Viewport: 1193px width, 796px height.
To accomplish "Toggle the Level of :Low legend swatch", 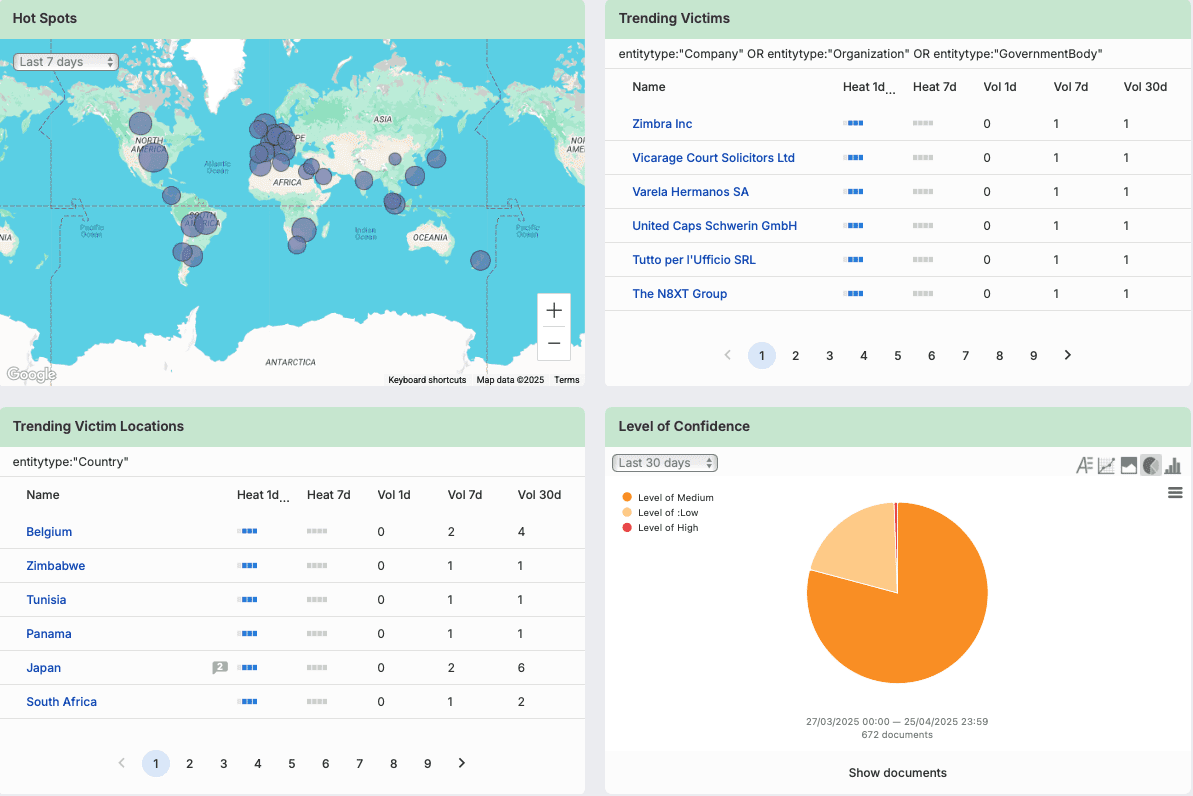I will click(627, 512).
